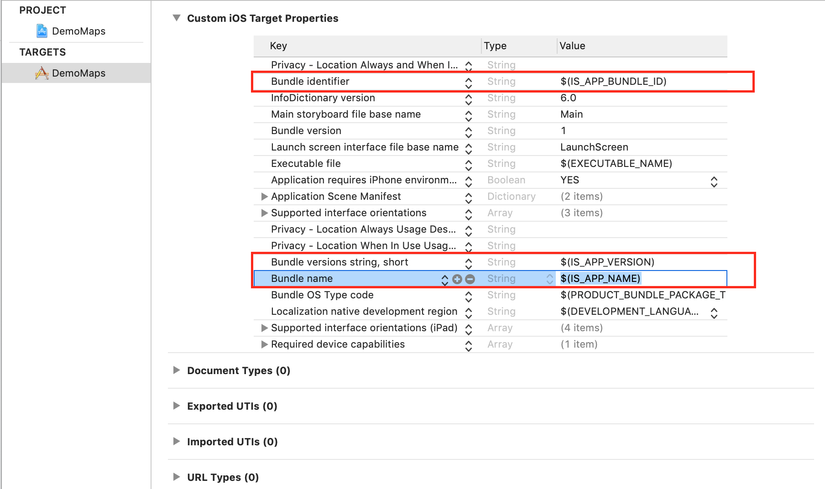Open the Localization native development region value popup

[x=714, y=312]
